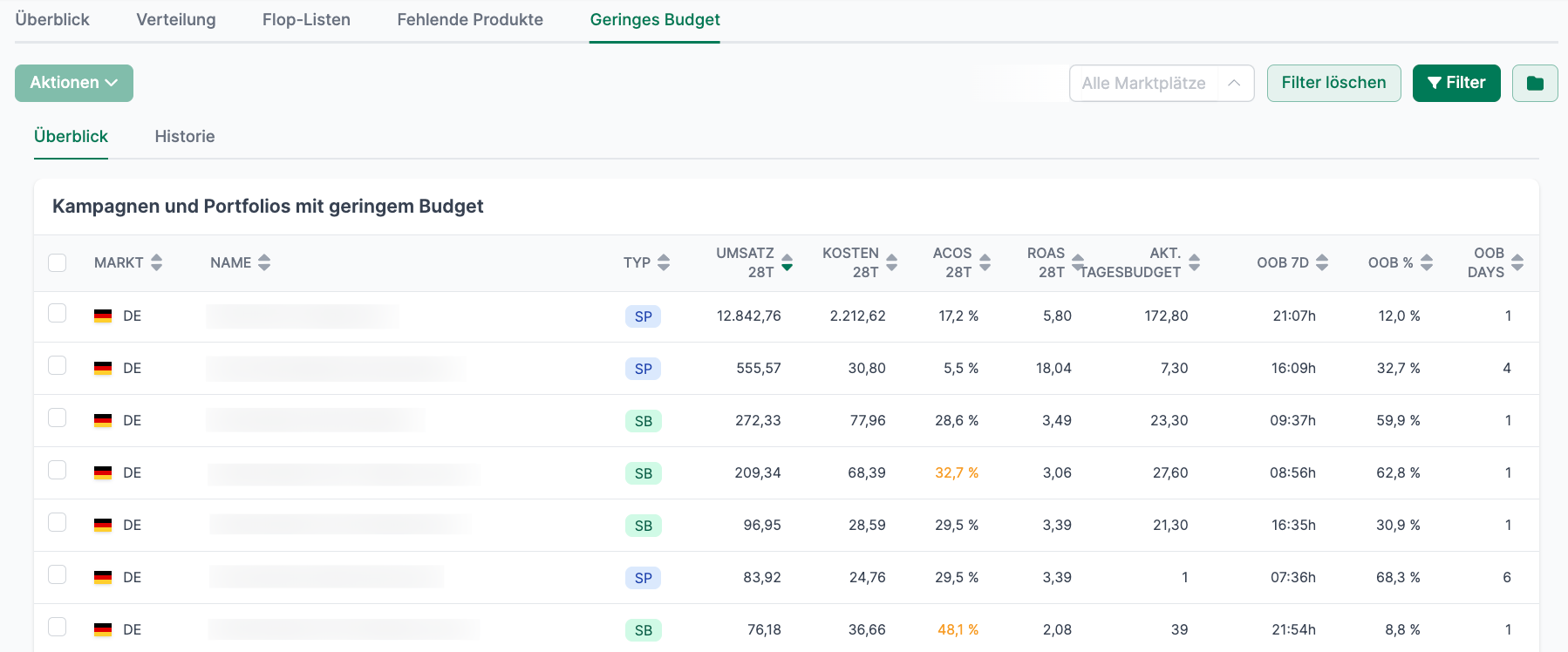Open the blurred campaign name in 83,92 row
The height and width of the screenshot is (652, 1568).
click(x=326, y=577)
